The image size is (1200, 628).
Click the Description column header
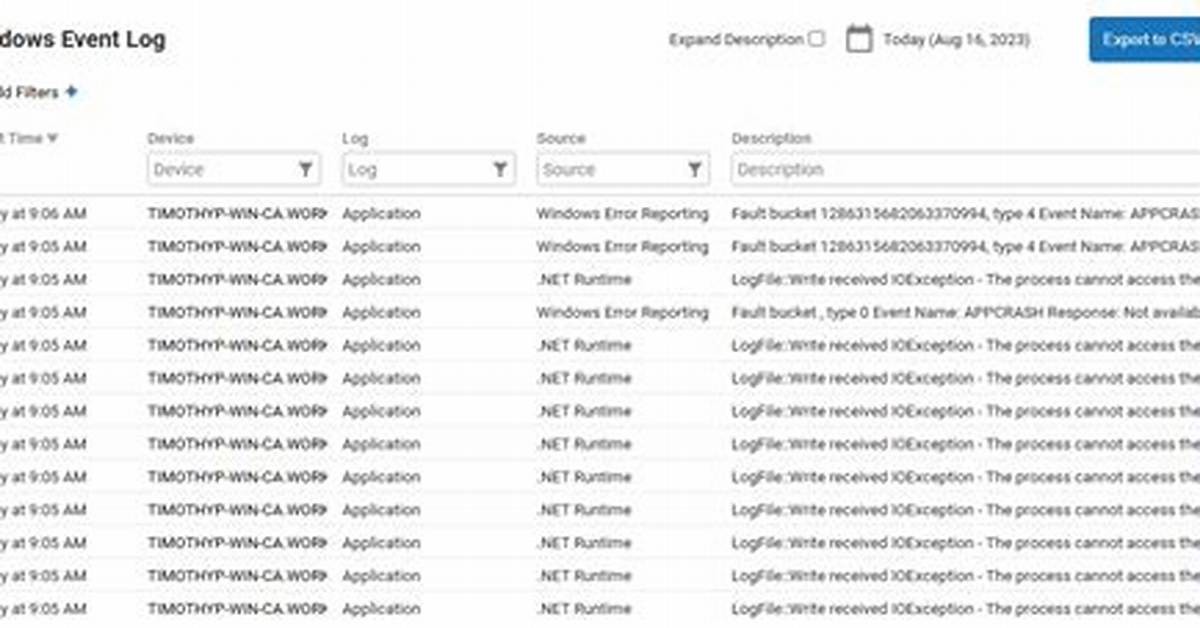pyautogui.click(x=771, y=138)
